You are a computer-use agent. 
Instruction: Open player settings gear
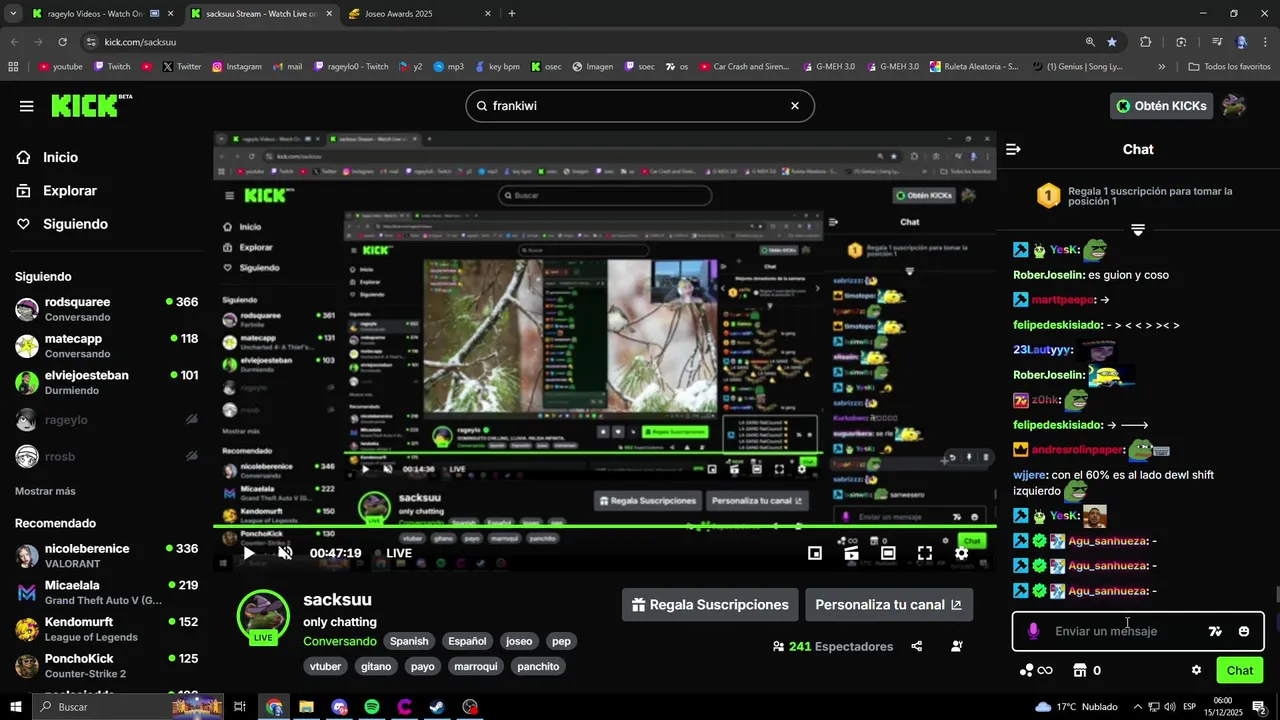(961, 553)
